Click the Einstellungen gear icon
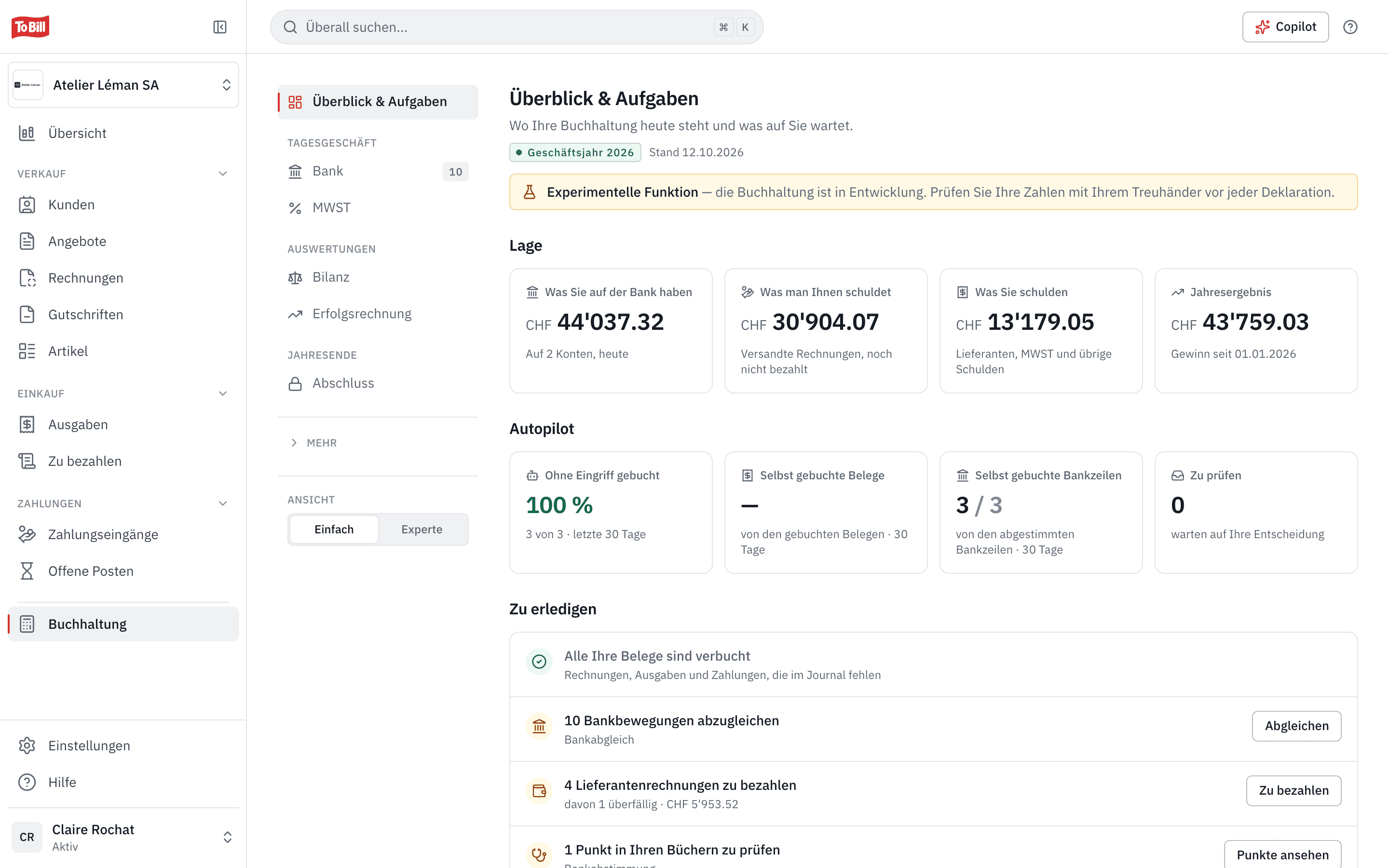This screenshot has width=1389, height=868. 27,746
